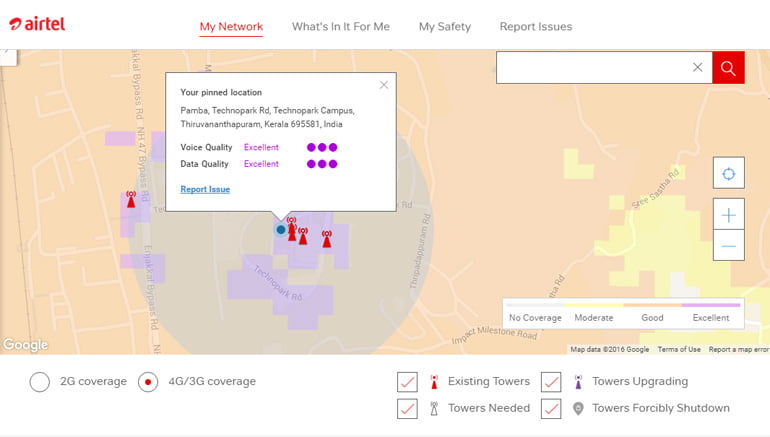Click Voice Quality Excellent text

tap(261, 147)
